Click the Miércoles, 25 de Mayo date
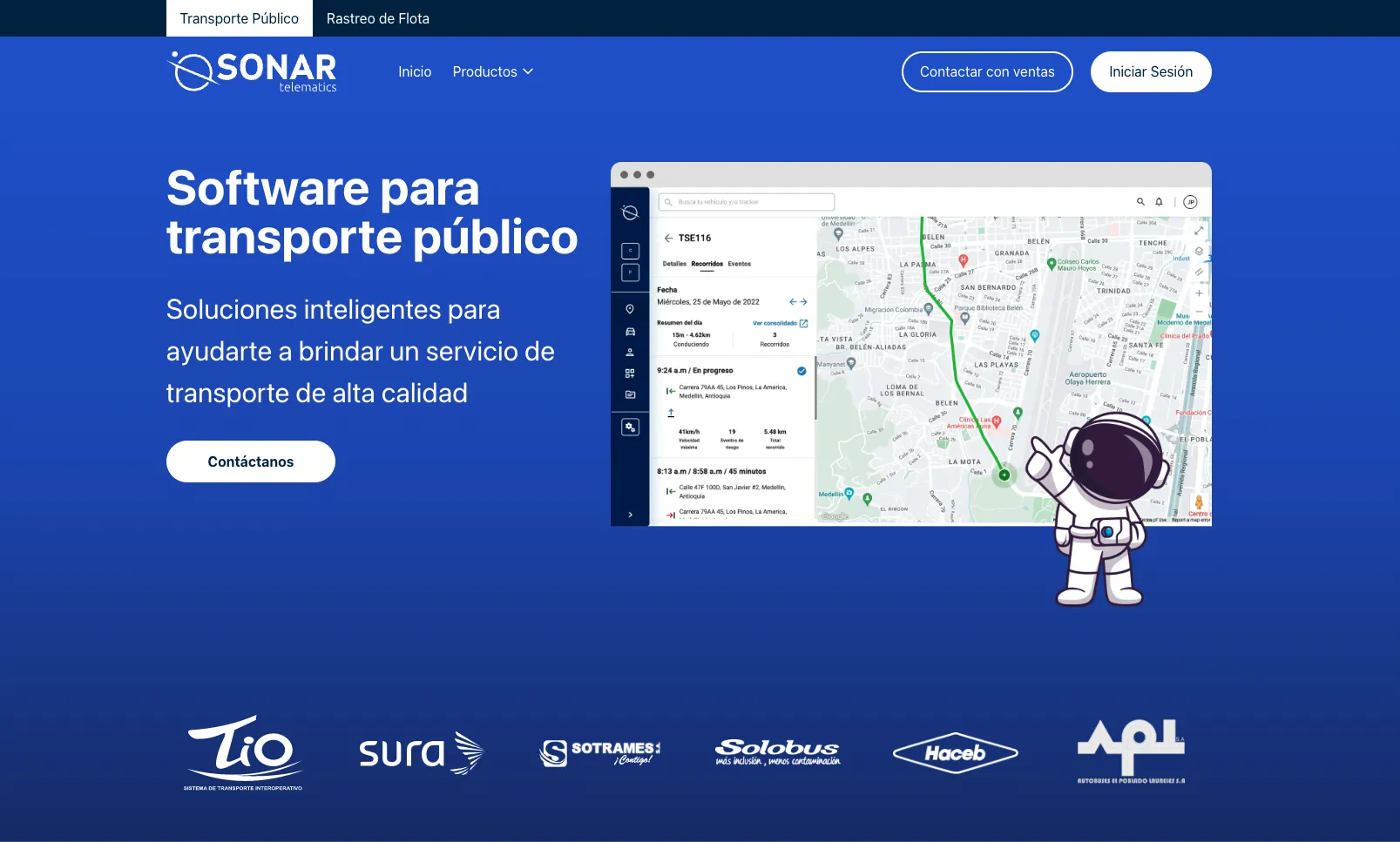Image resolution: width=1400 pixels, height=842 pixels. 708,302
